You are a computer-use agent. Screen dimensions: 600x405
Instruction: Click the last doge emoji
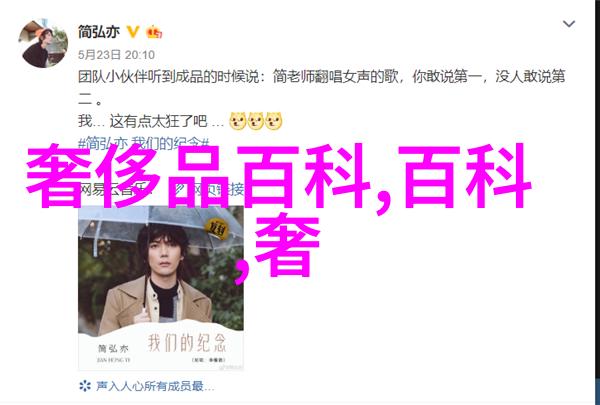tap(274, 121)
